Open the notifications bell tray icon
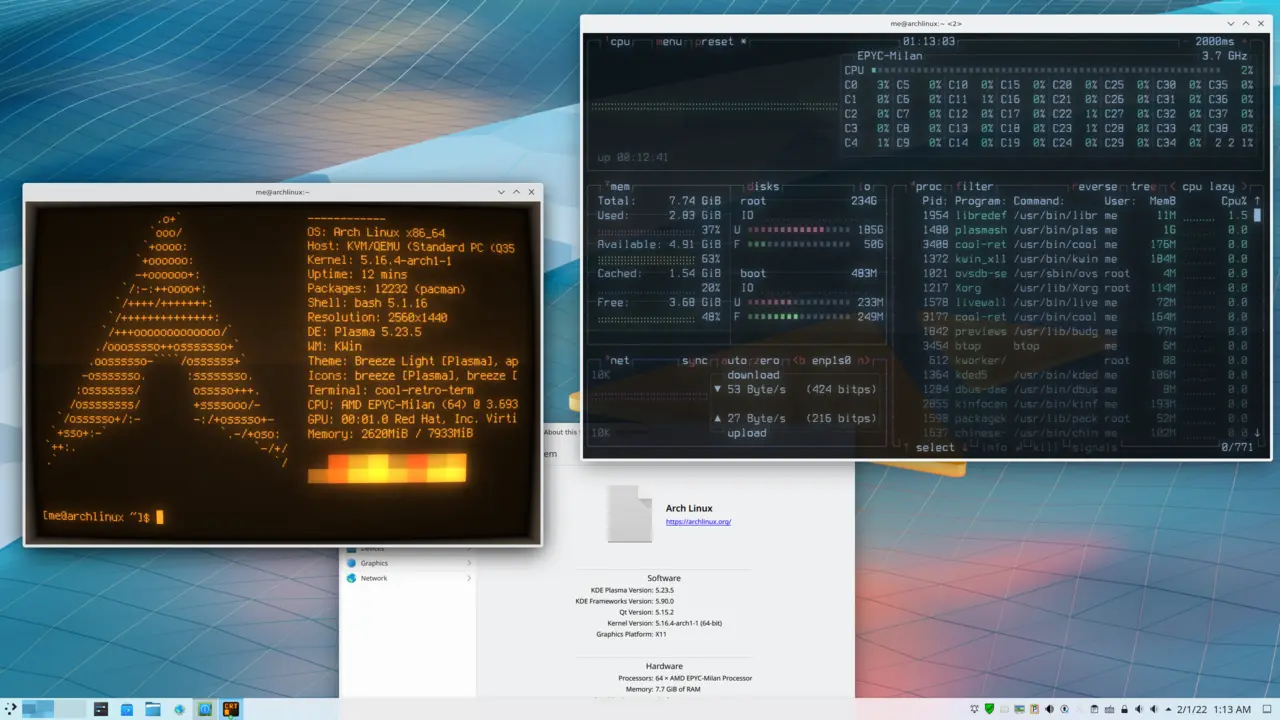This screenshot has height=720, width=1280. [x=974, y=709]
